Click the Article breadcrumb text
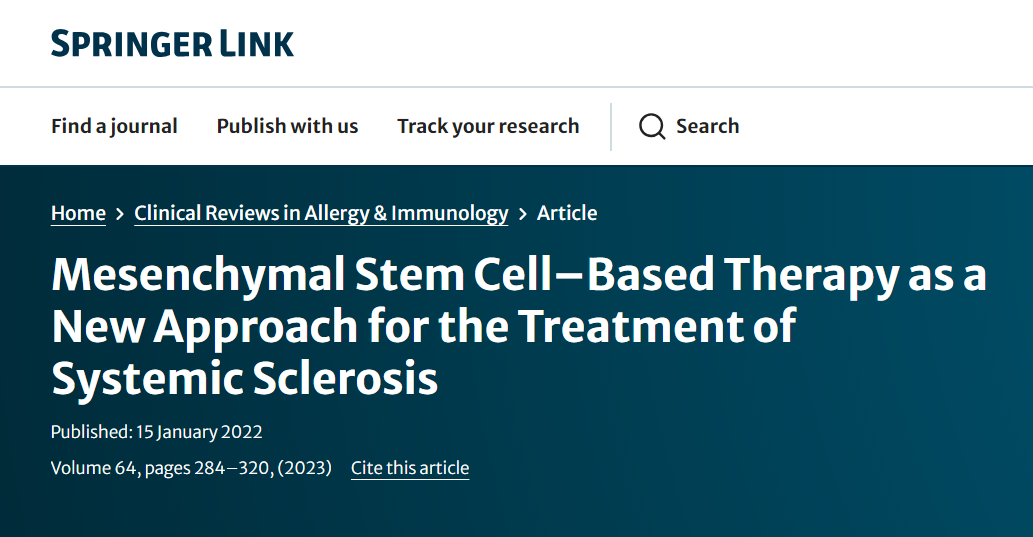1033x537 pixels. [567, 213]
